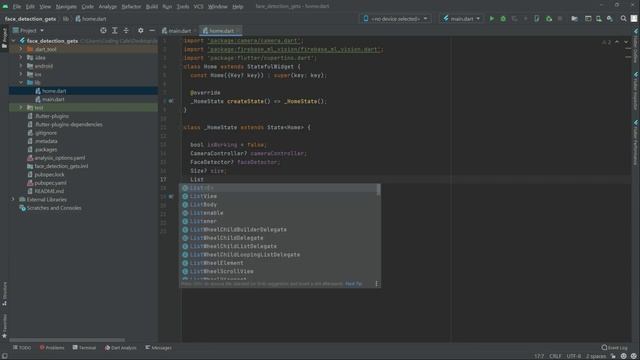Open the TODO tool window
640x360 pixels.
point(22,348)
